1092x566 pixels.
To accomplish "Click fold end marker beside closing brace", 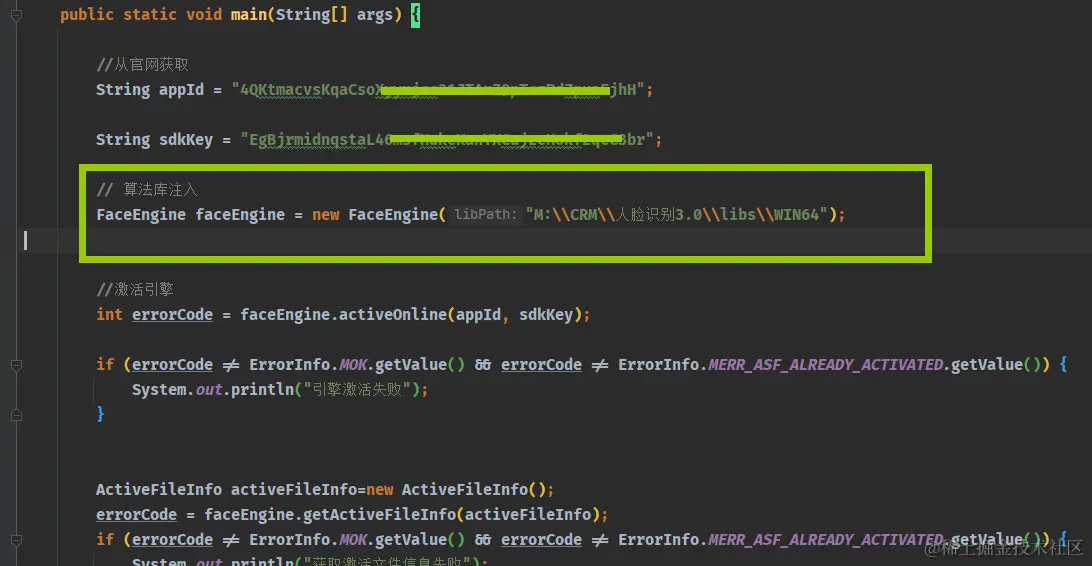I will click(x=16, y=415).
